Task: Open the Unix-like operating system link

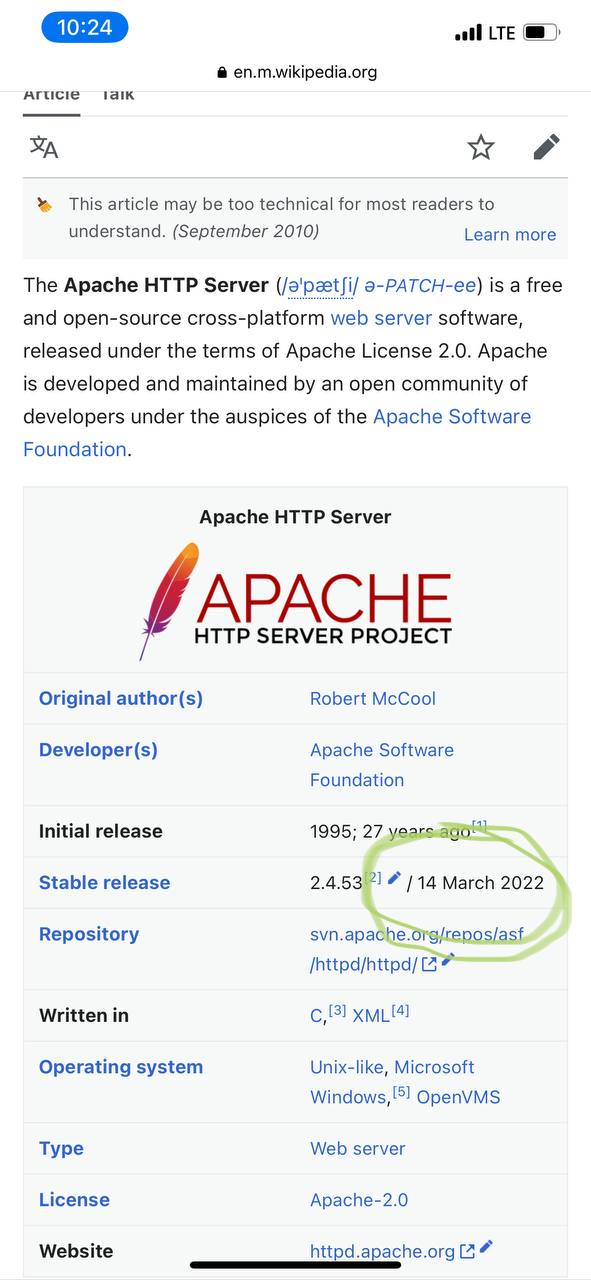Action: (x=346, y=1067)
